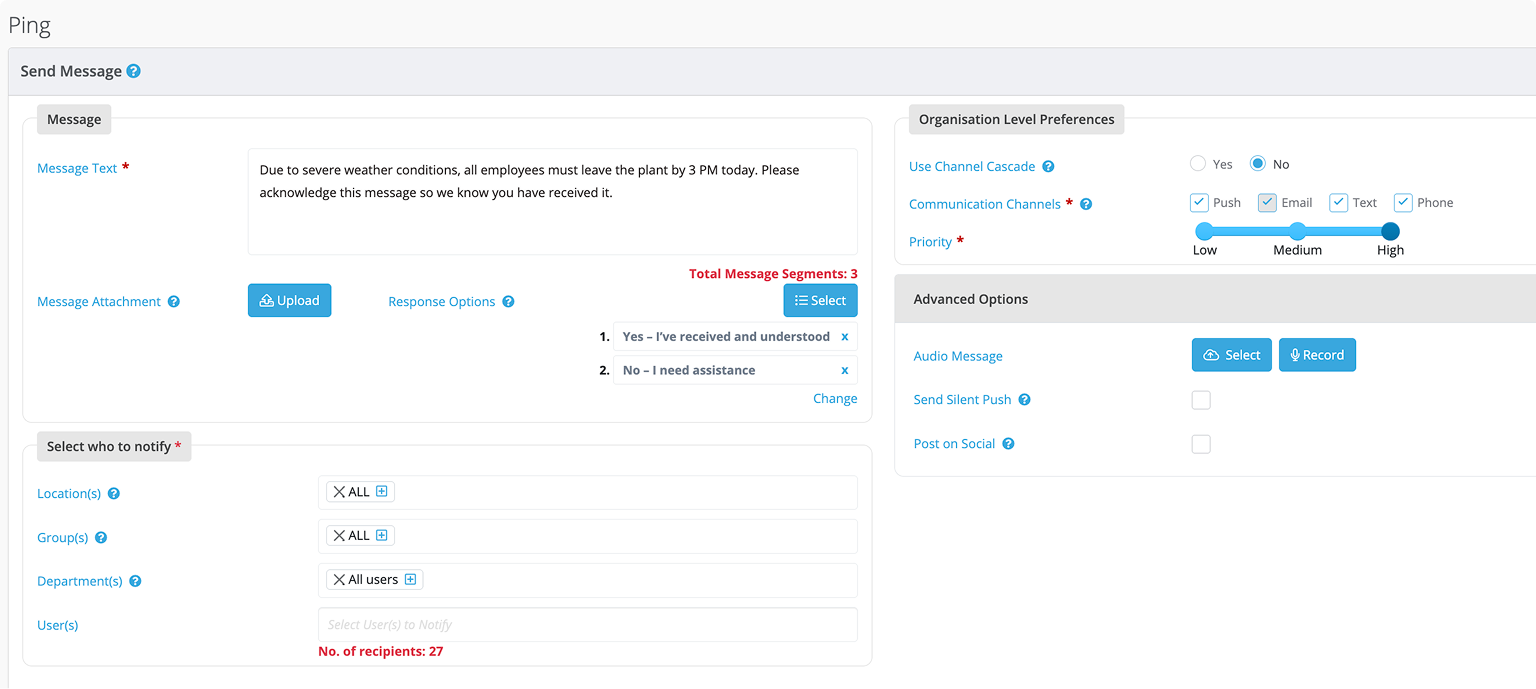The width and height of the screenshot is (1536, 689).
Task: Click the Department(s) selection field
Action: [587, 580]
